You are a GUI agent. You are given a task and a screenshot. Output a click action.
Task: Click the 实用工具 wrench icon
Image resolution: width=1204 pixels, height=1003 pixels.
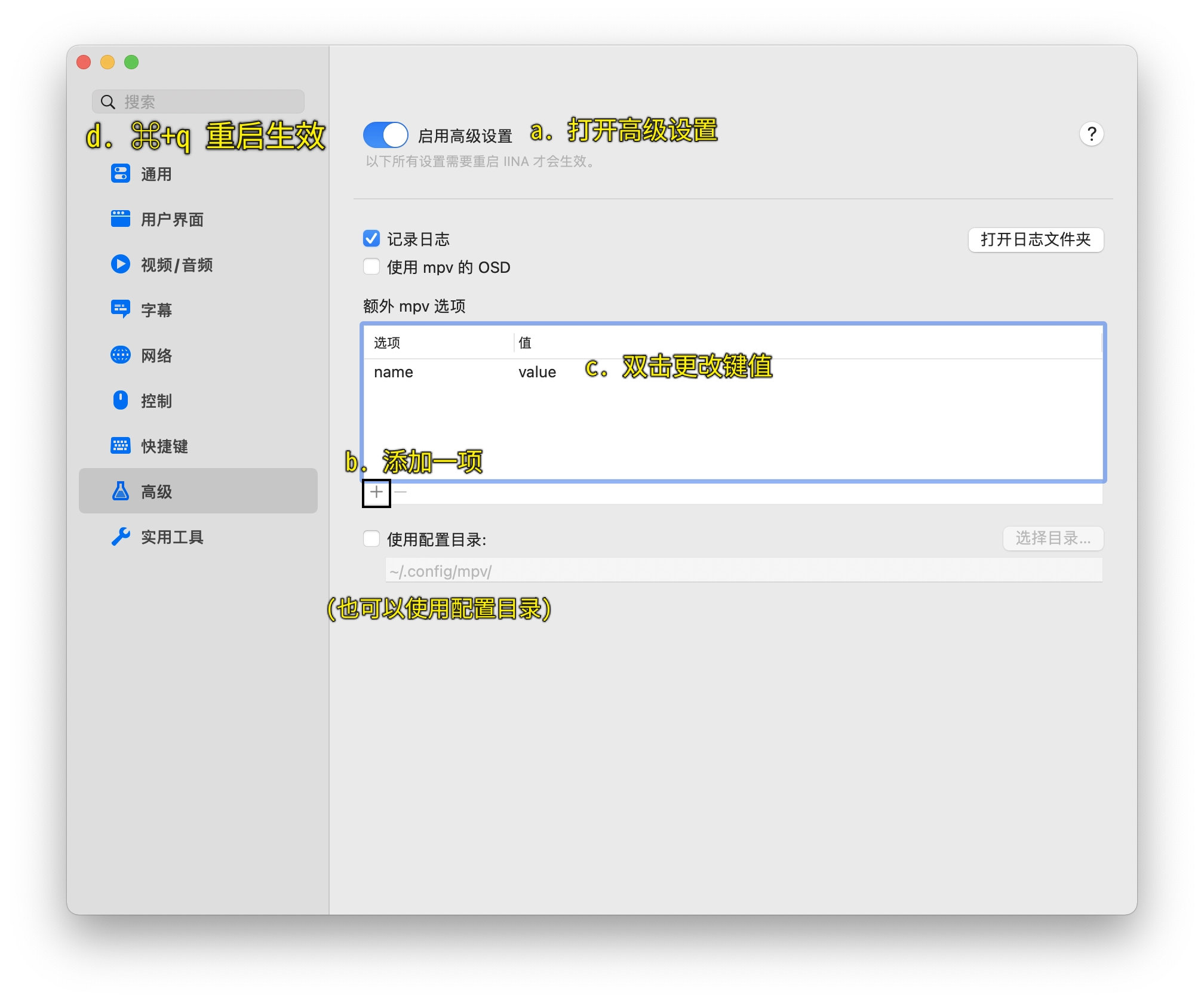(121, 537)
